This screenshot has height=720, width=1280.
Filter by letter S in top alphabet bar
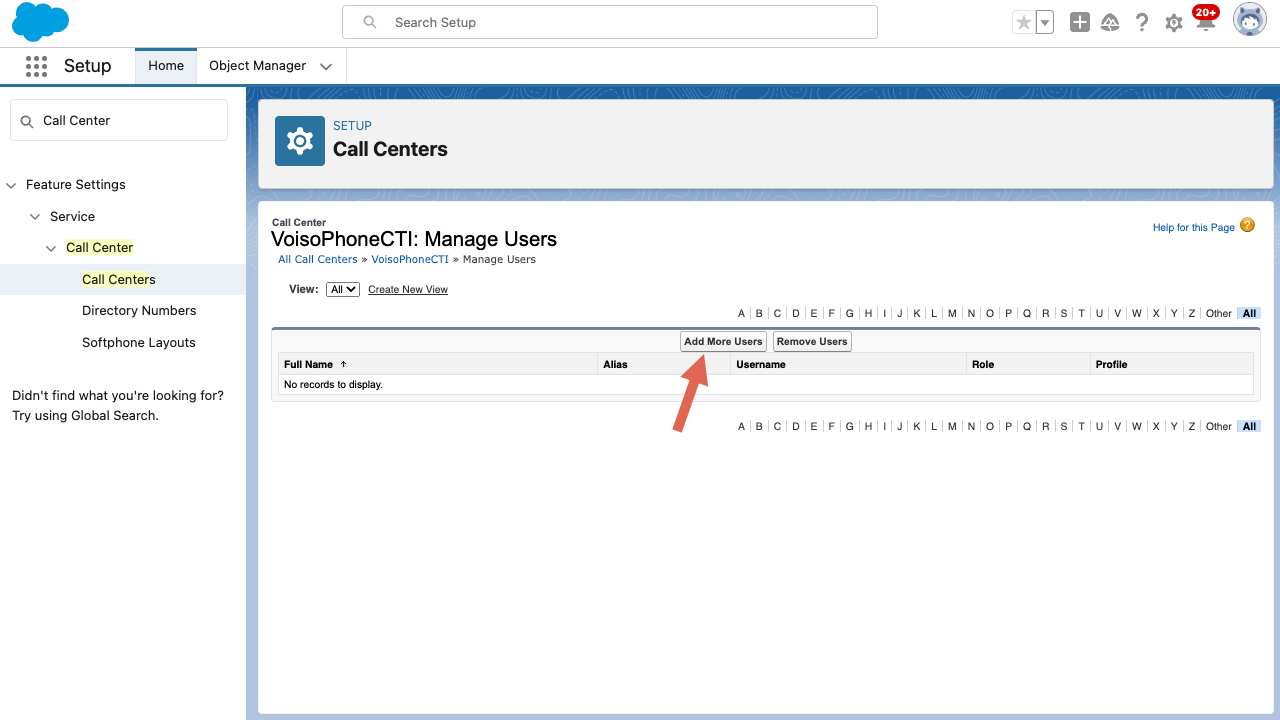1064,314
